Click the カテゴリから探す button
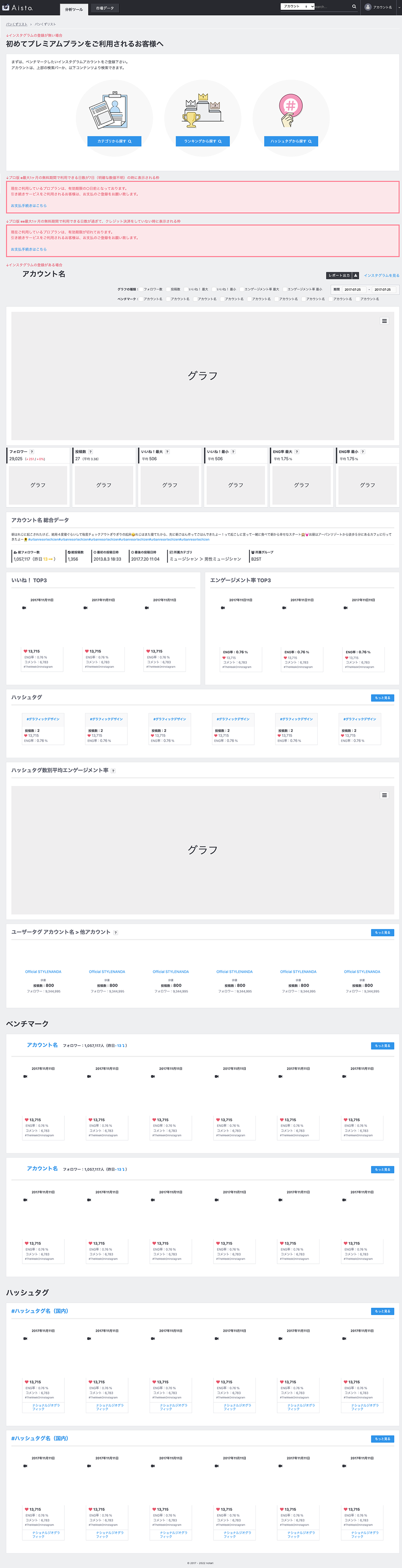402x1568 pixels. (114, 141)
